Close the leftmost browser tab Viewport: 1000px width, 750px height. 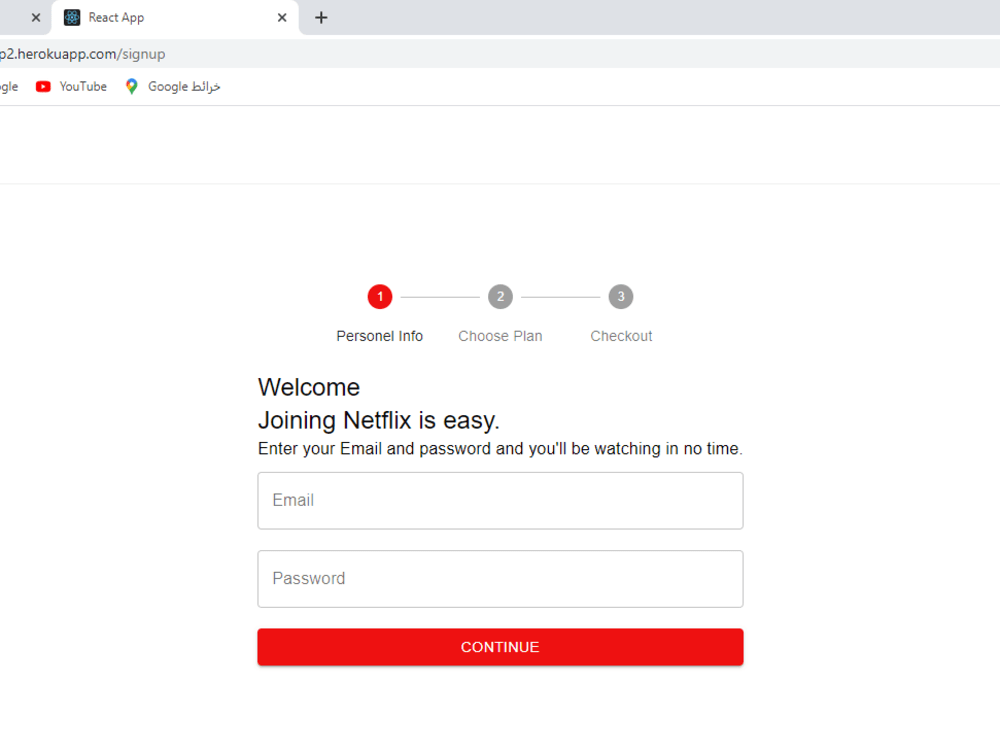34,17
